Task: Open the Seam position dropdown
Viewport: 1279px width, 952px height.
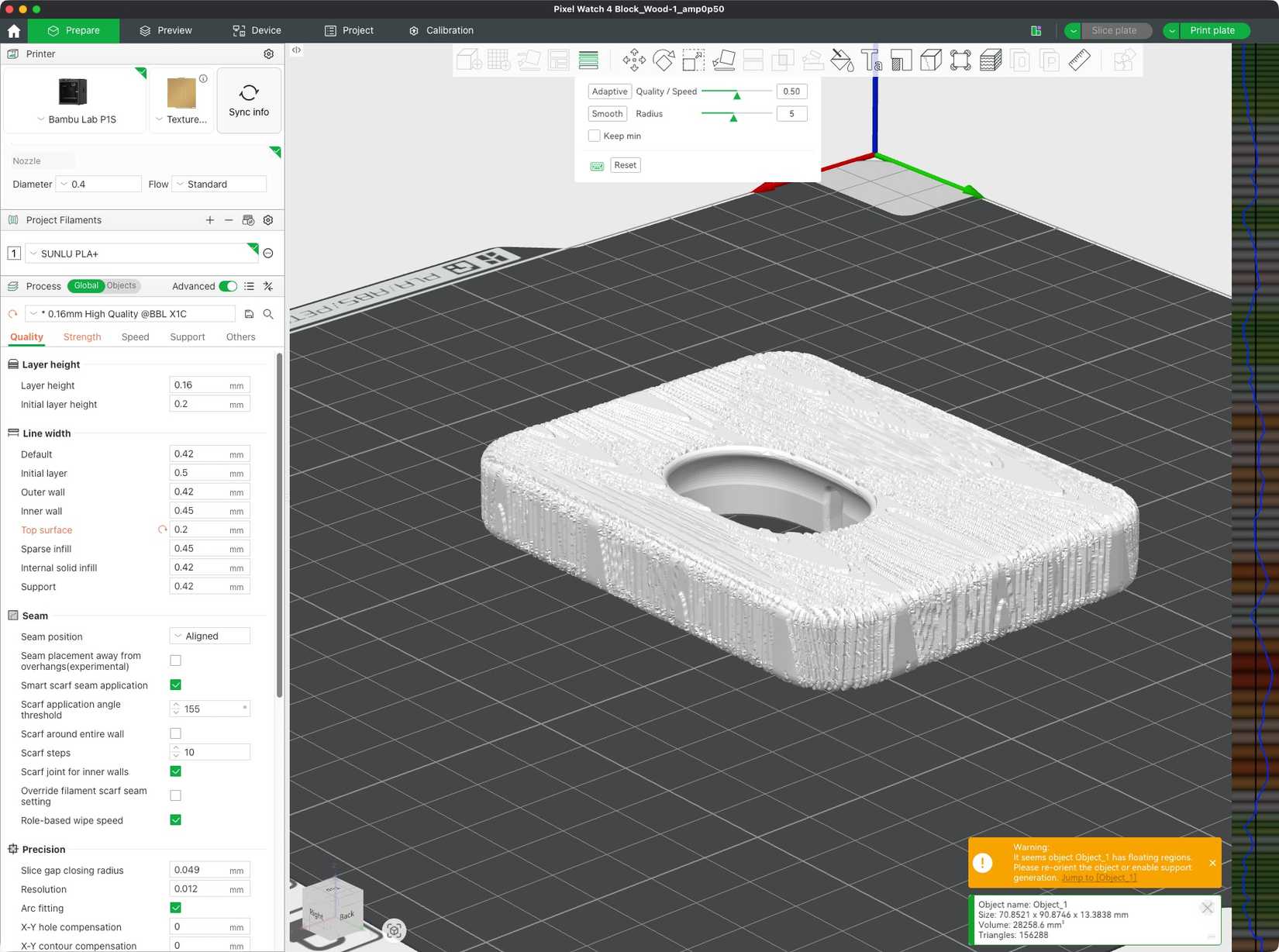Action: (x=210, y=636)
